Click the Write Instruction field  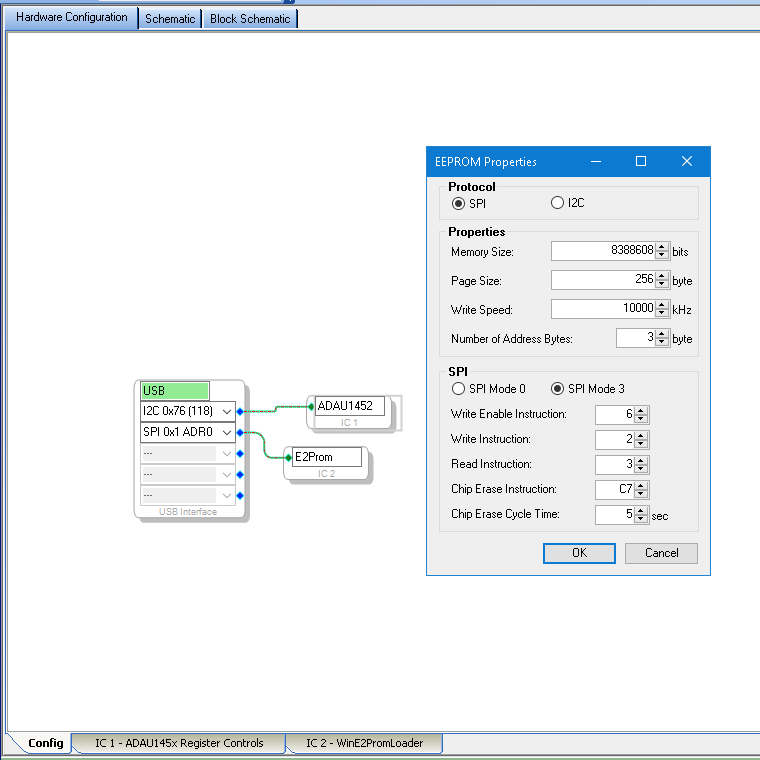pyautogui.click(x=615, y=440)
